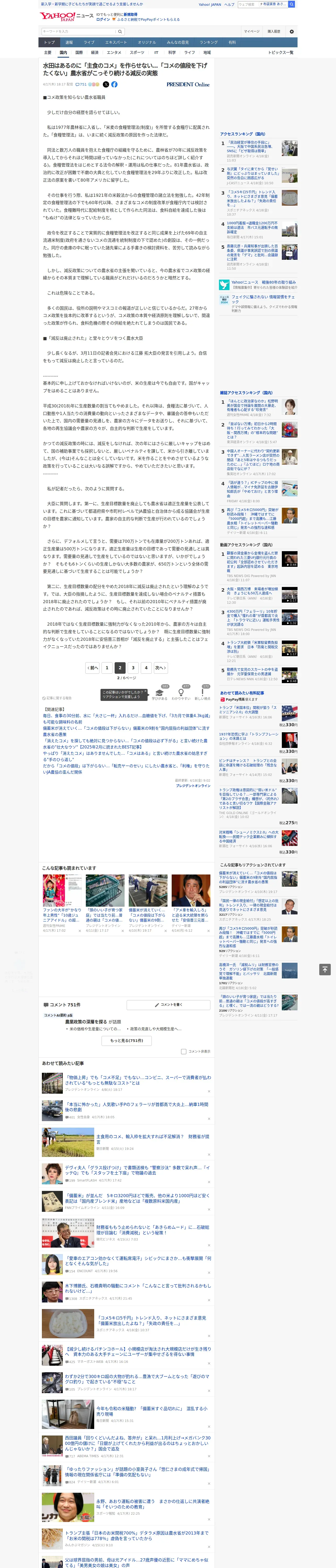This screenshot has height=1568, width=336.
Task: Select the みんなの意見 tab
Action: (177, 43)
